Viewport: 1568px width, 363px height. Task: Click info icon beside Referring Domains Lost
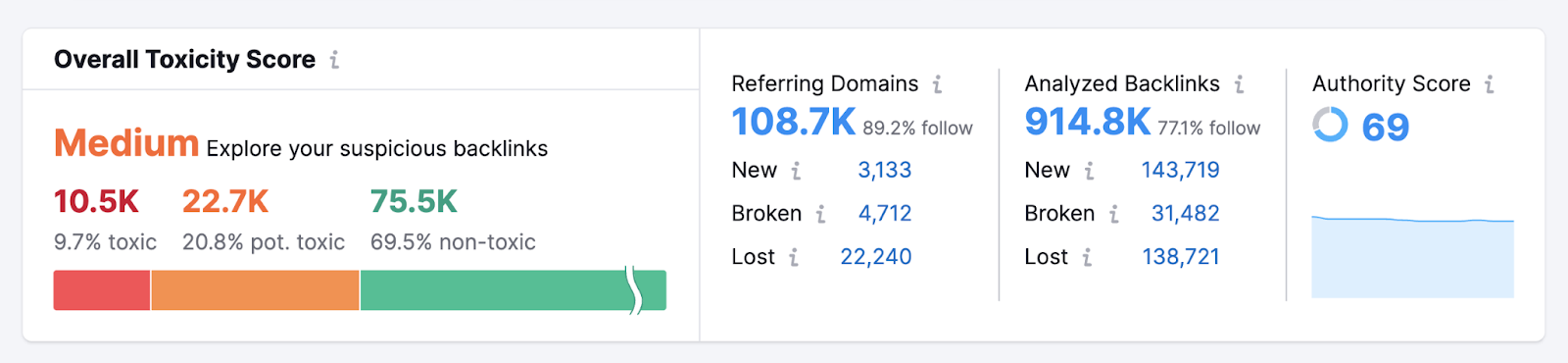click(x=794, y=257)
